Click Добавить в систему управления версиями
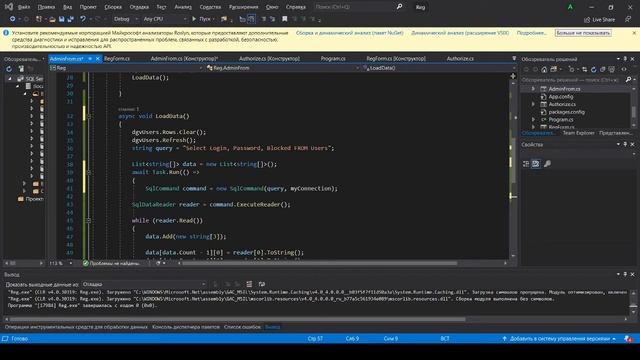Screen dimensions: 640x360 pos(559,339)
